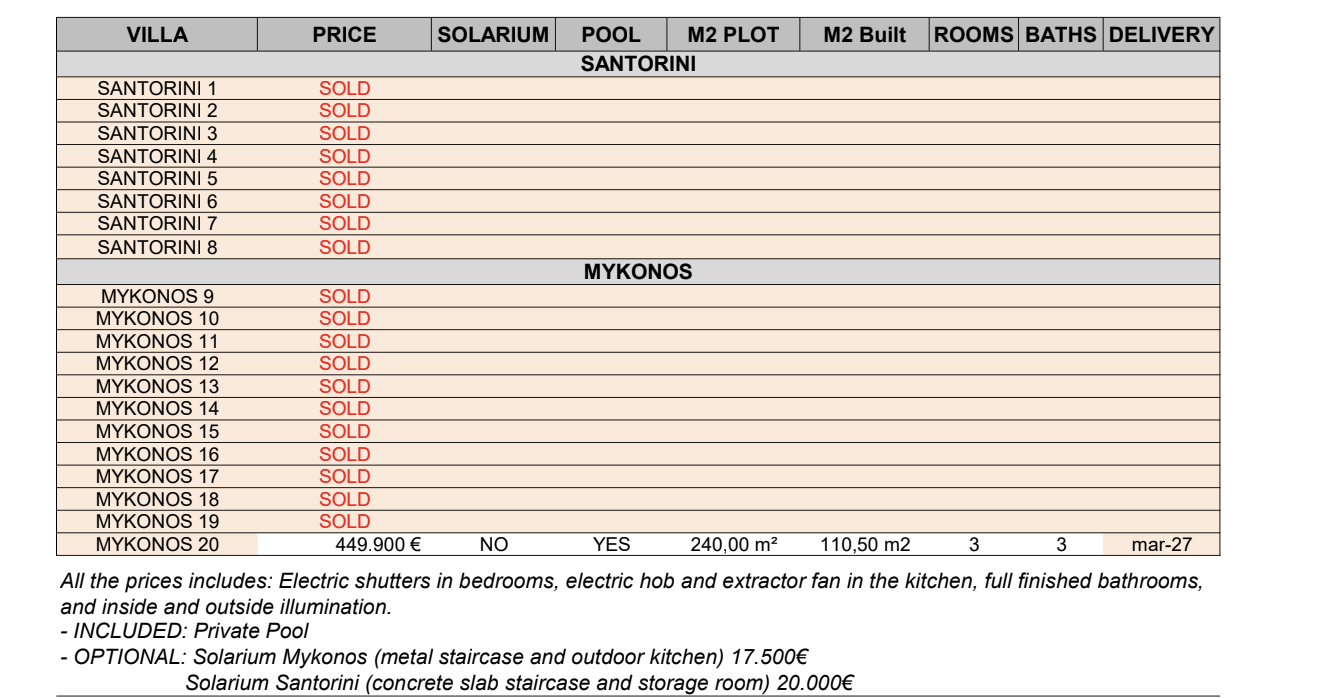This screenshot has width=1330, height=698.
Task: Click the DELIVERY column header
Action: click(1162, 35)
